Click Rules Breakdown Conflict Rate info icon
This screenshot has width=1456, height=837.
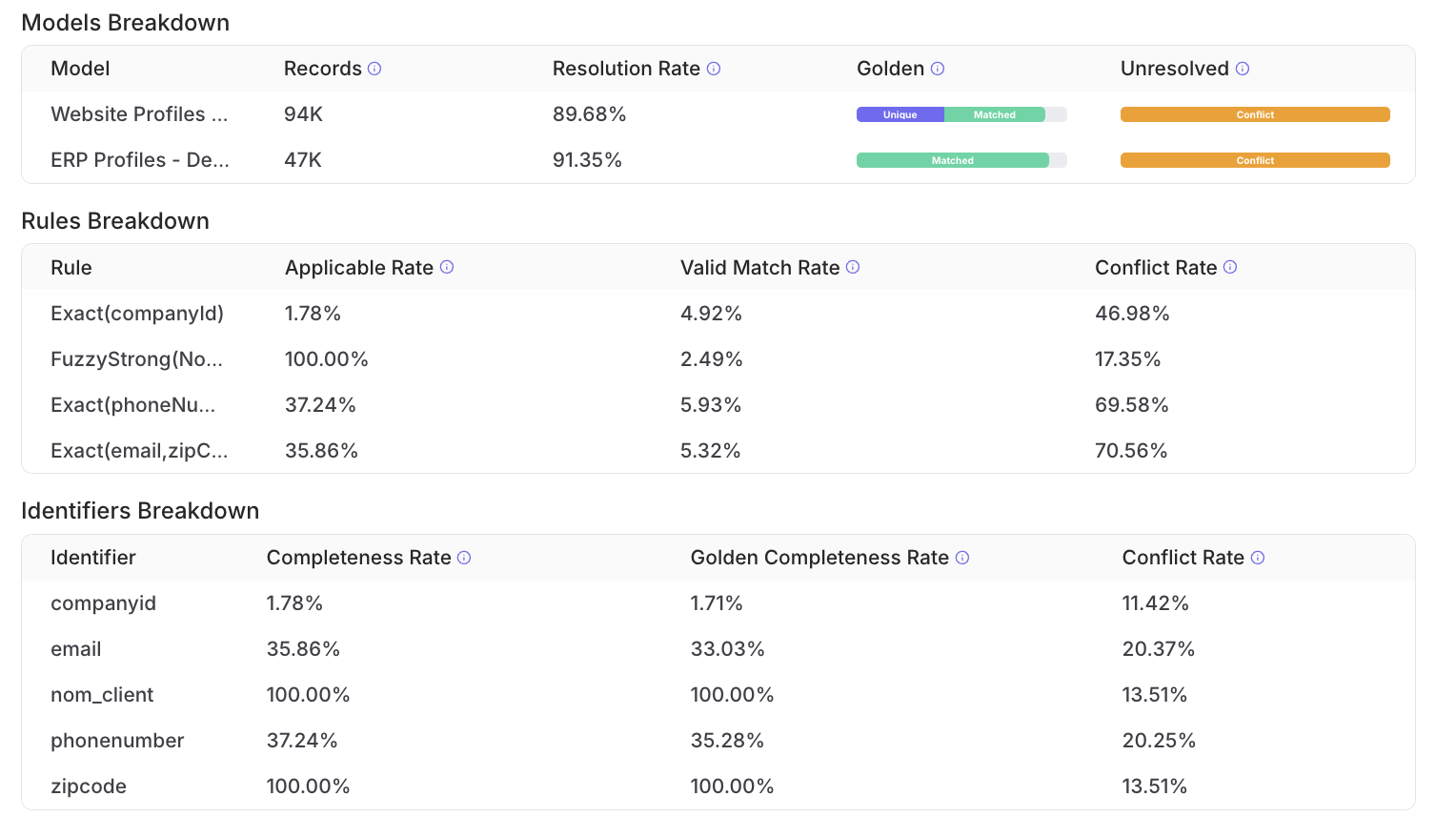click(x=1230, y=267)
